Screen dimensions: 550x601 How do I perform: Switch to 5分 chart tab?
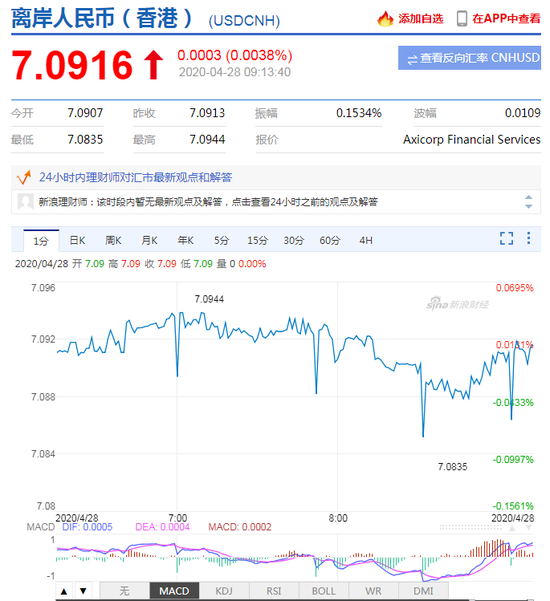(x=221, y=240)
